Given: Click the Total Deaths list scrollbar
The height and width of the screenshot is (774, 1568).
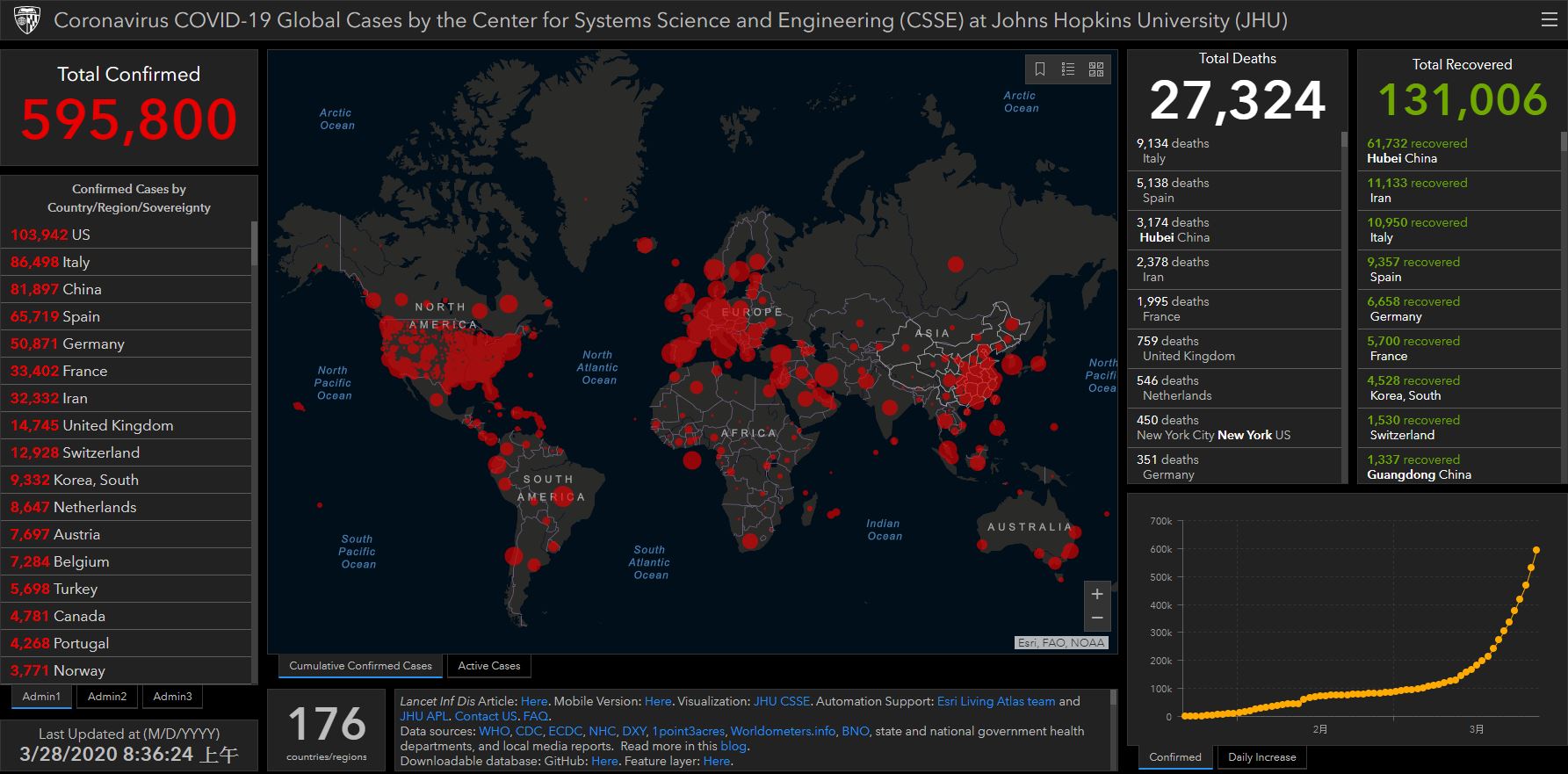Looking at the screenshot, I should pyautogui.click(x=1344, y=140).
